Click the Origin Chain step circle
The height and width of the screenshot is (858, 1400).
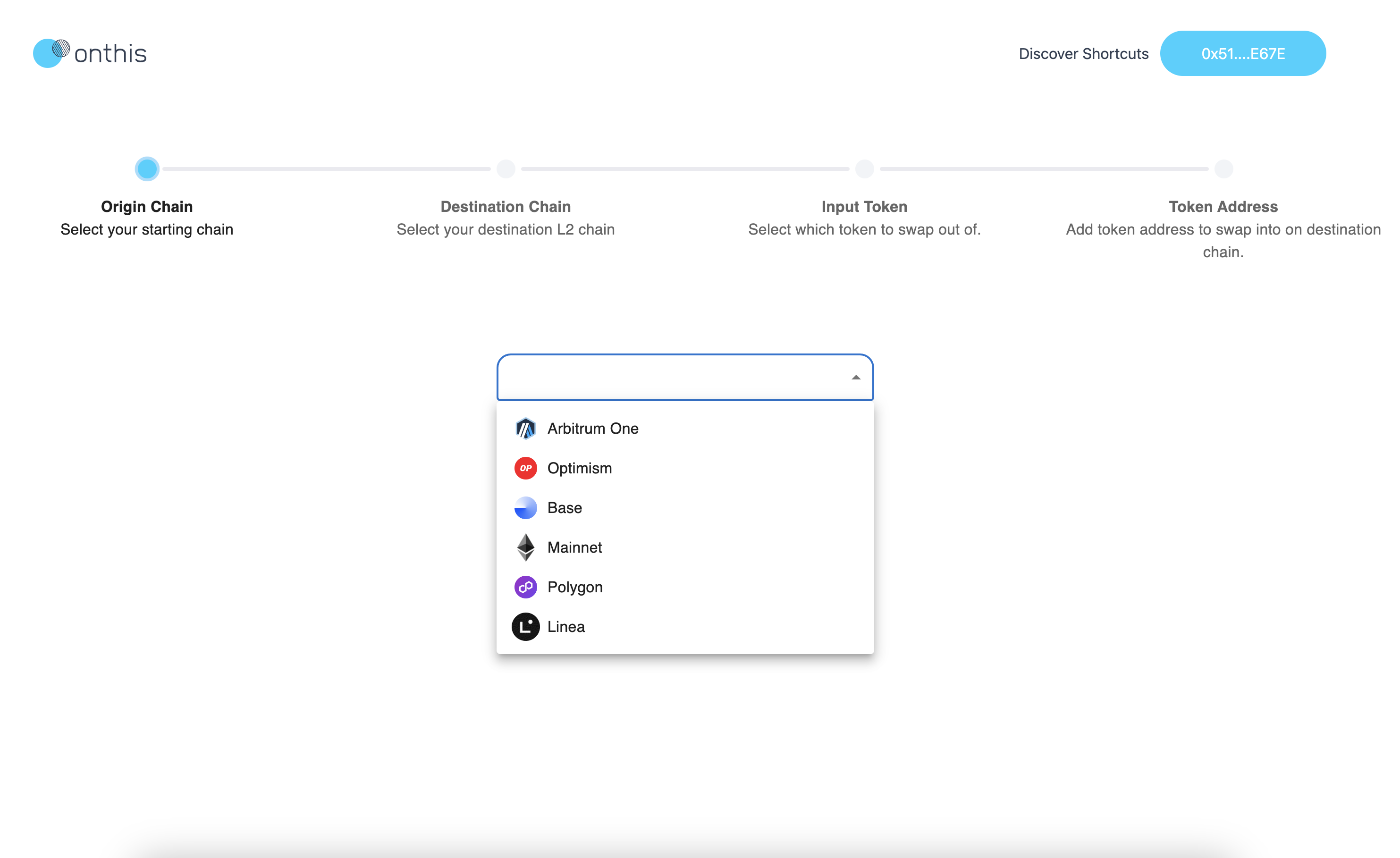(147, 169)
